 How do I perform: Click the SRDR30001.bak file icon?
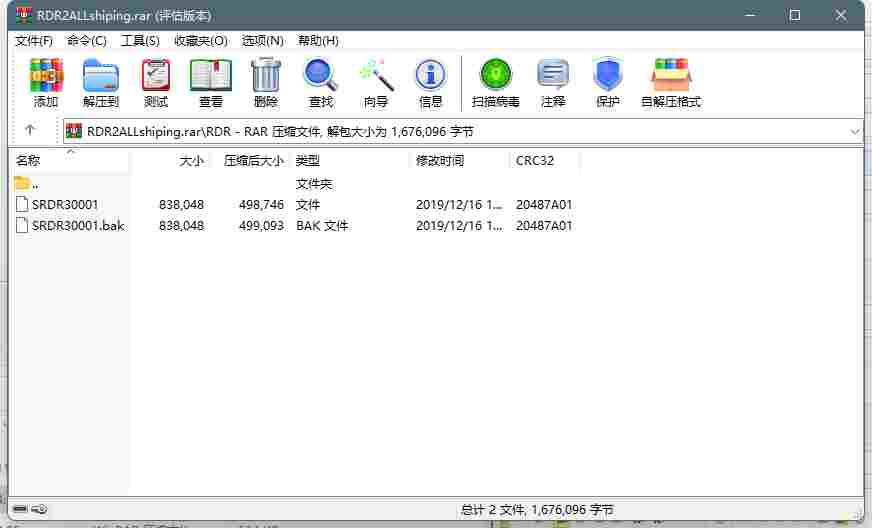point(22,225)
